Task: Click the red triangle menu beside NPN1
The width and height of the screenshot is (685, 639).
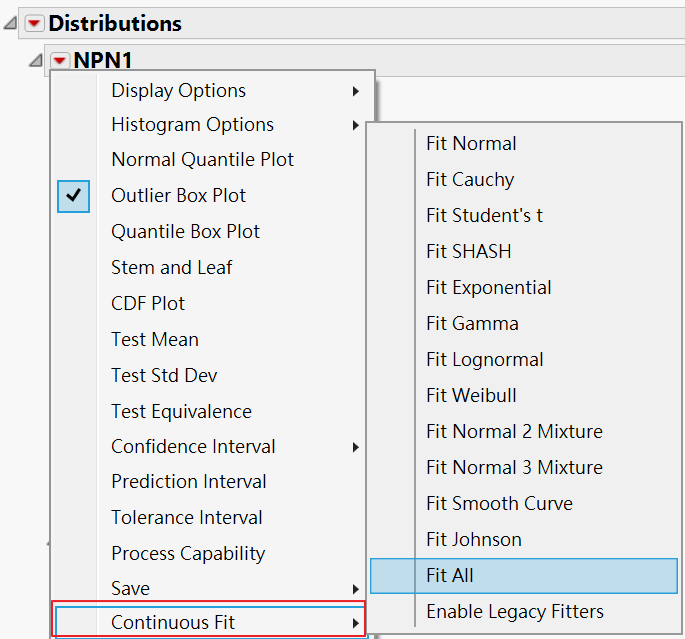Action: (61, 61)
